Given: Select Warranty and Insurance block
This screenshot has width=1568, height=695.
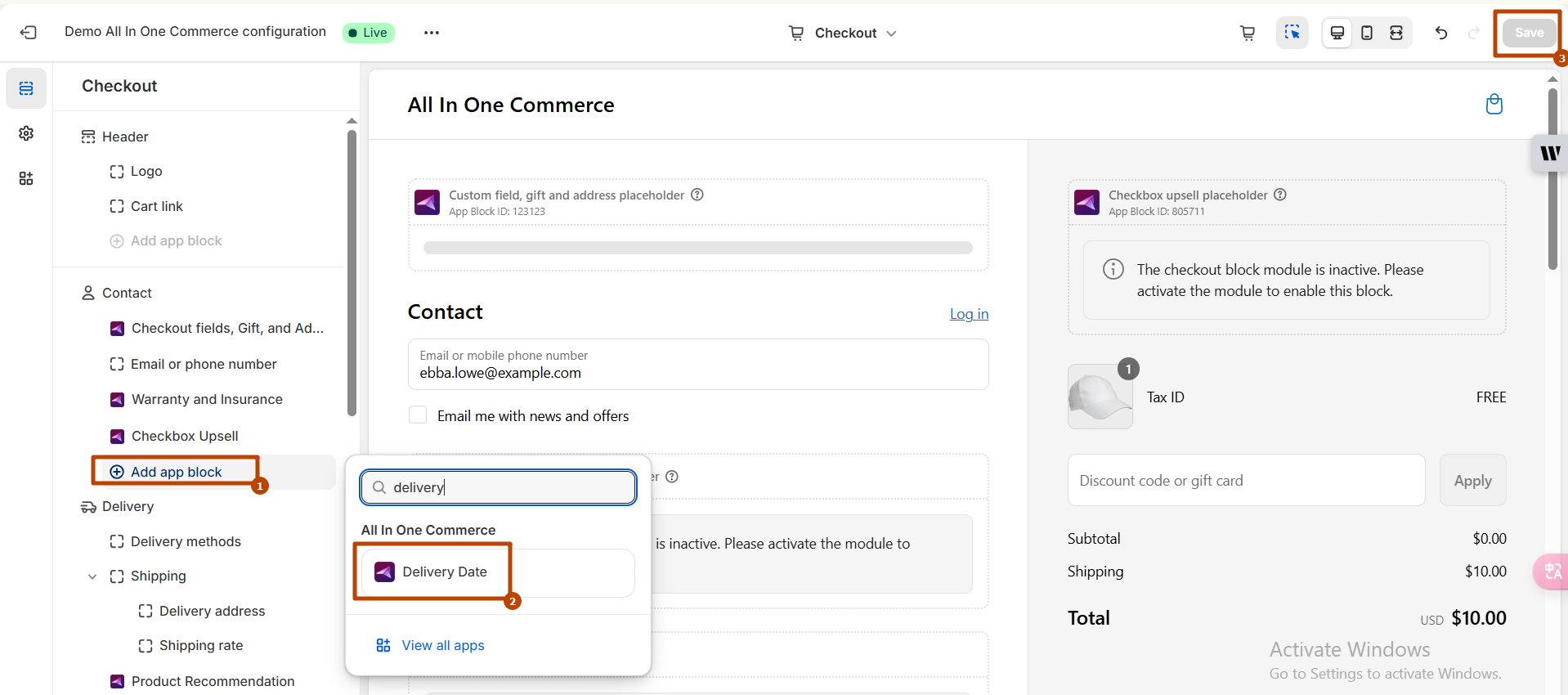Looking at the screenshot, I should [x=207, y=399].
